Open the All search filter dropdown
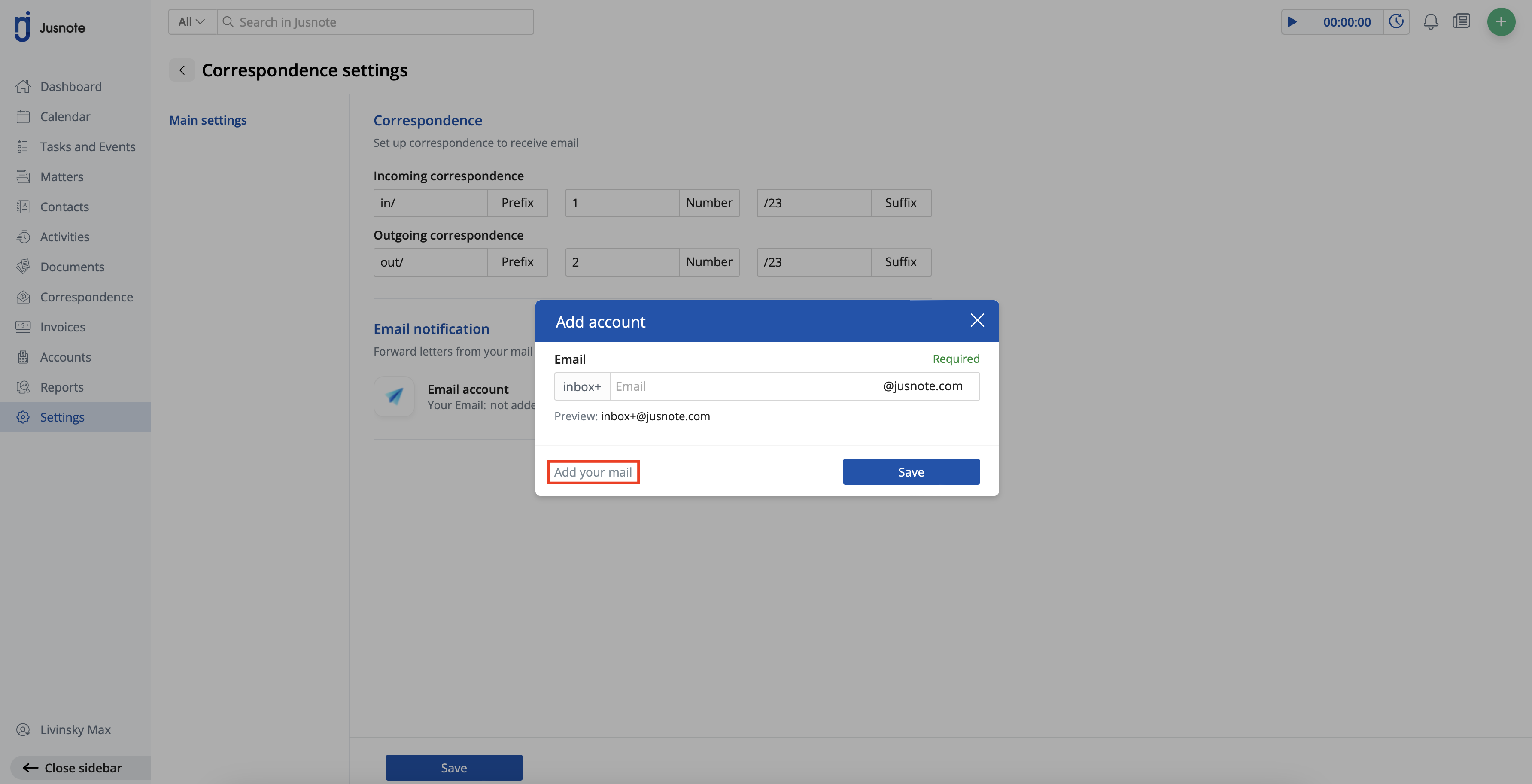Viewport: 1532px width, 784px height. pyautogui.click(x=192, y=22)
